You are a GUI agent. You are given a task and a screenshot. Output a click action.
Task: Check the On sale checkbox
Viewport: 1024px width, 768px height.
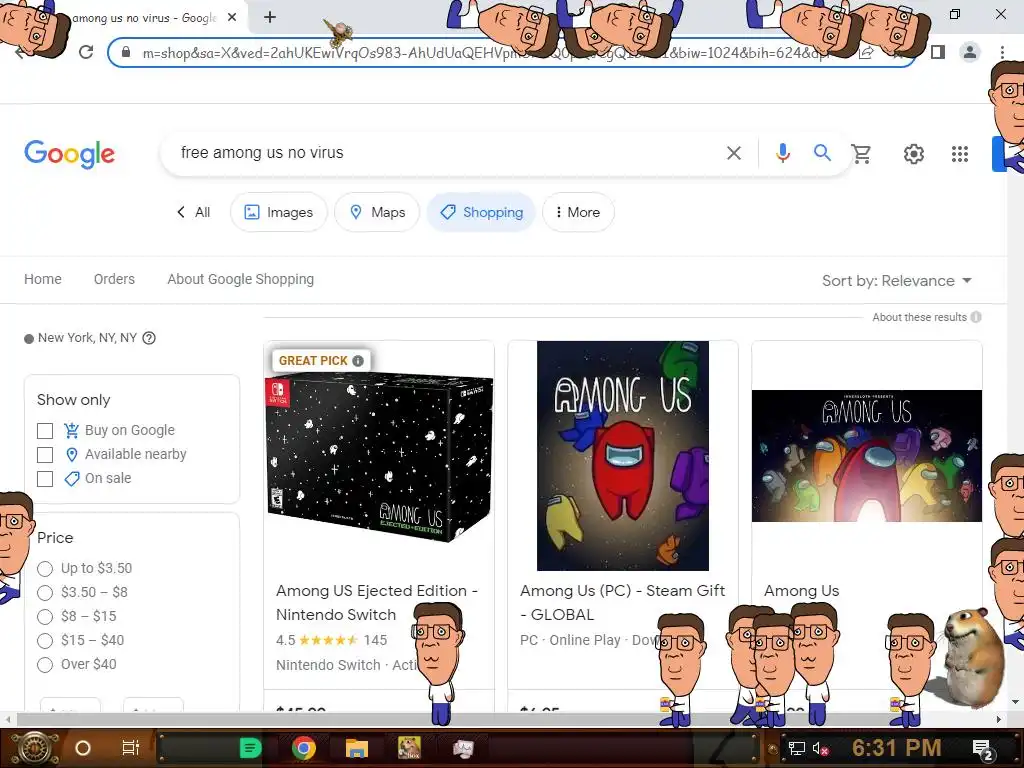pyautogui.click(x=45, y=479)
